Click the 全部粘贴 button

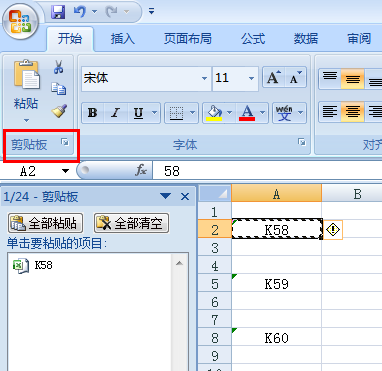(45, 223)
